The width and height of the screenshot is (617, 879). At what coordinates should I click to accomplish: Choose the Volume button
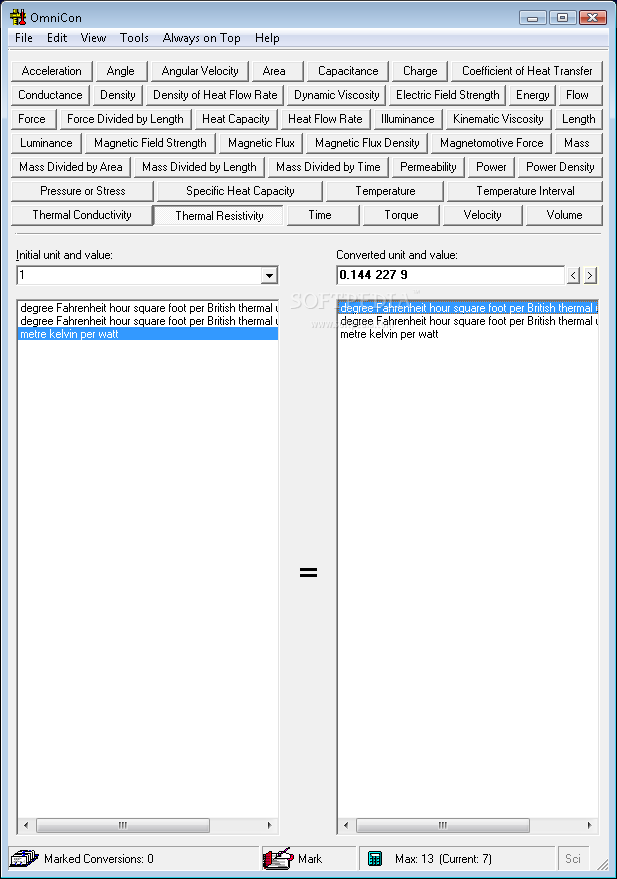(x=564, y=215)
